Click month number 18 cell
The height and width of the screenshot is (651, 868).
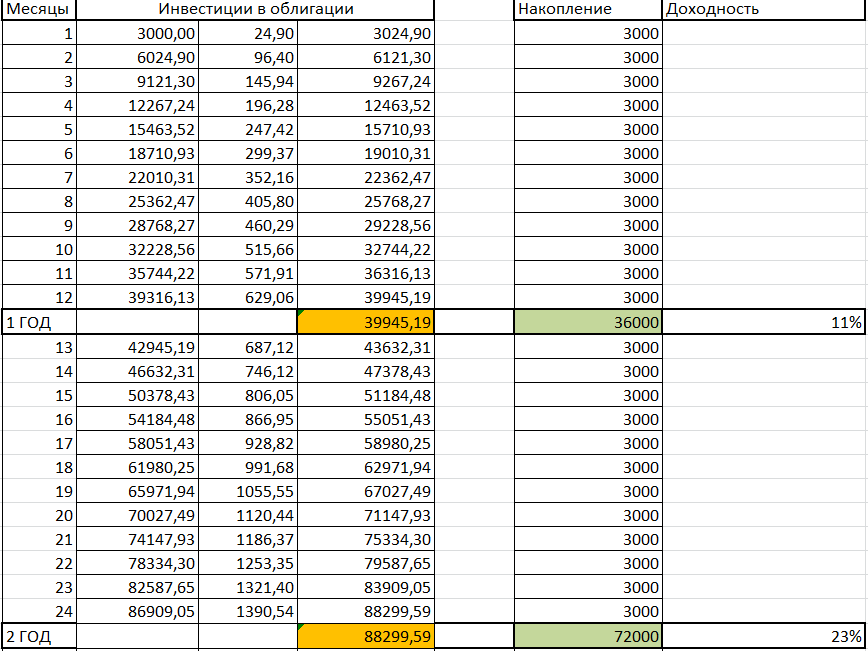[38, 467]
